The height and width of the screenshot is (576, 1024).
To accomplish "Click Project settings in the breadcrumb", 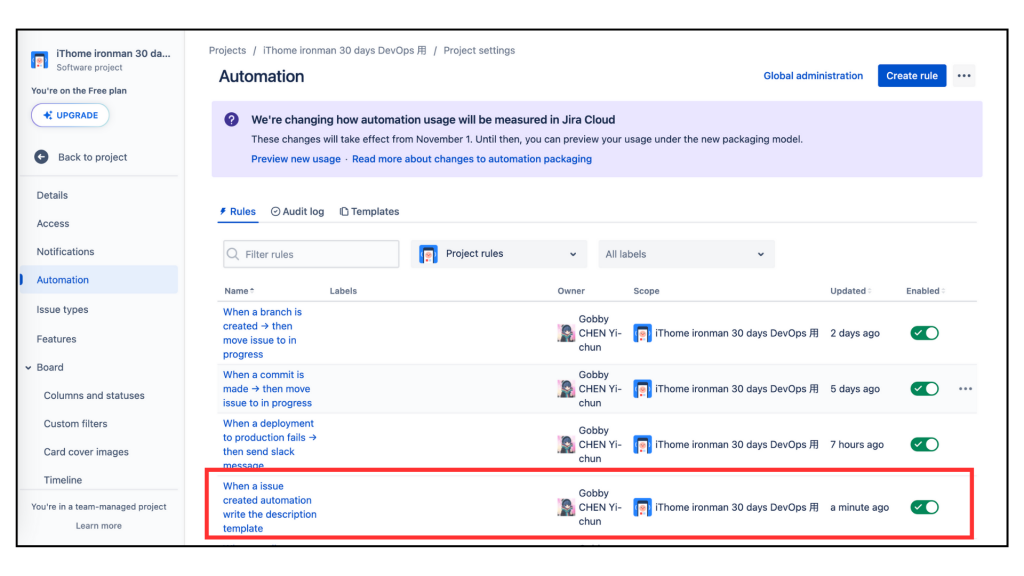I will (x=479, y=50).
